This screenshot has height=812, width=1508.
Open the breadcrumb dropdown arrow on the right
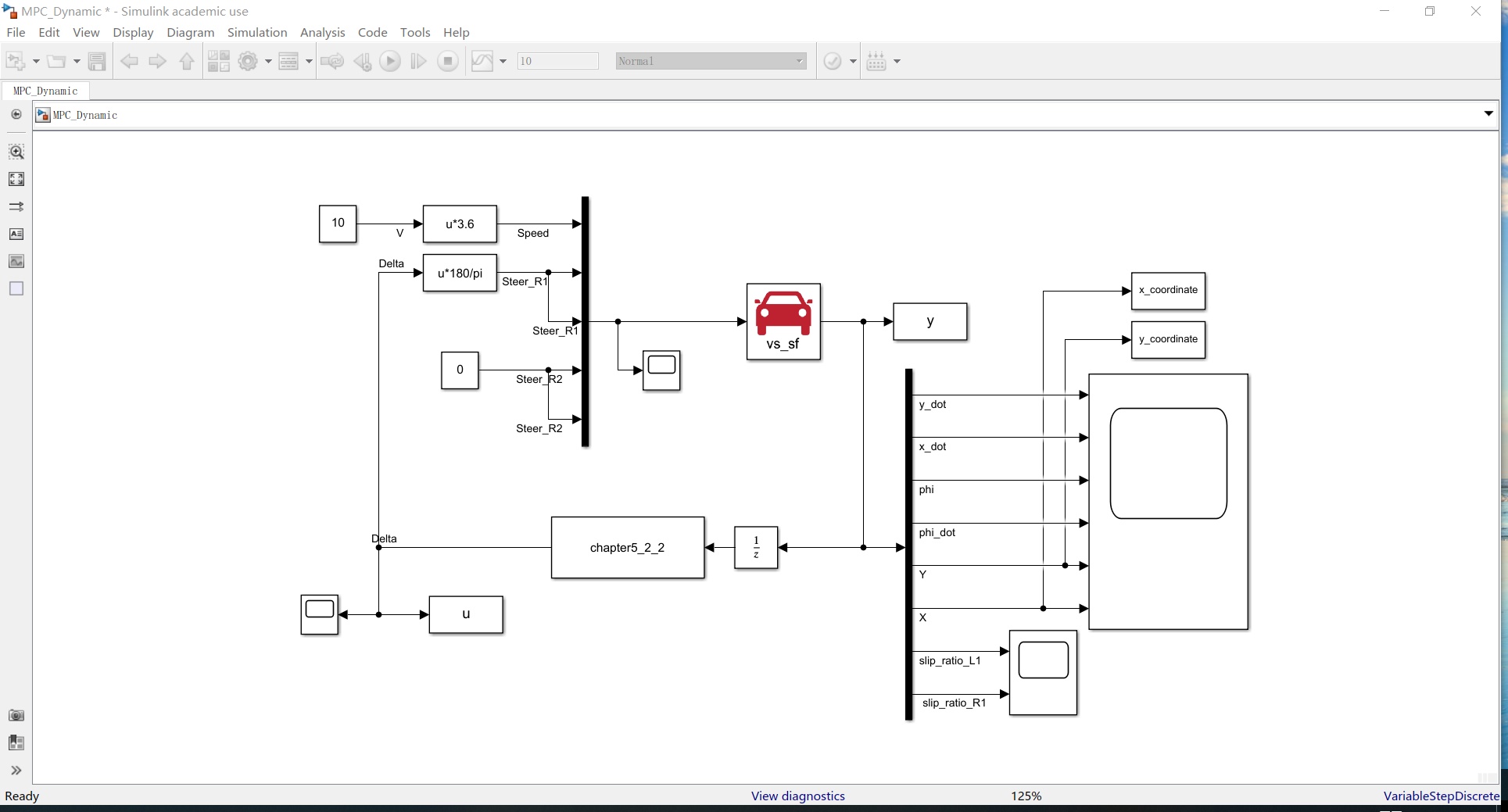coord(1488,114)
